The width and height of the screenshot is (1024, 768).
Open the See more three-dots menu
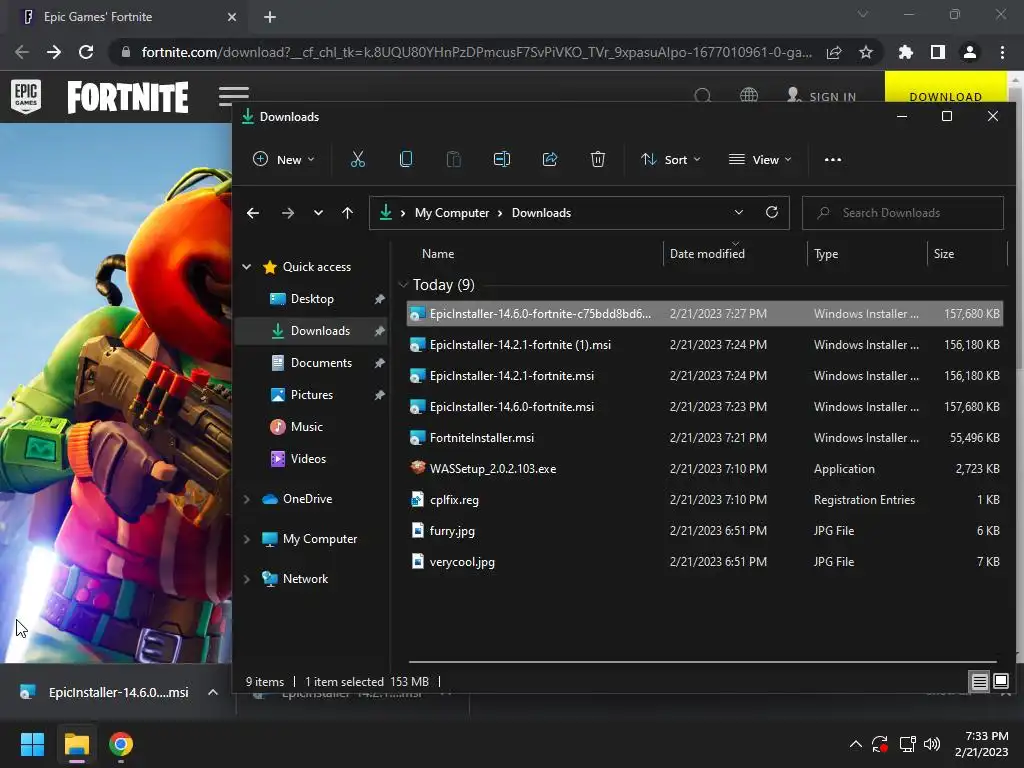pyautogui.click(x=833, y=159)
